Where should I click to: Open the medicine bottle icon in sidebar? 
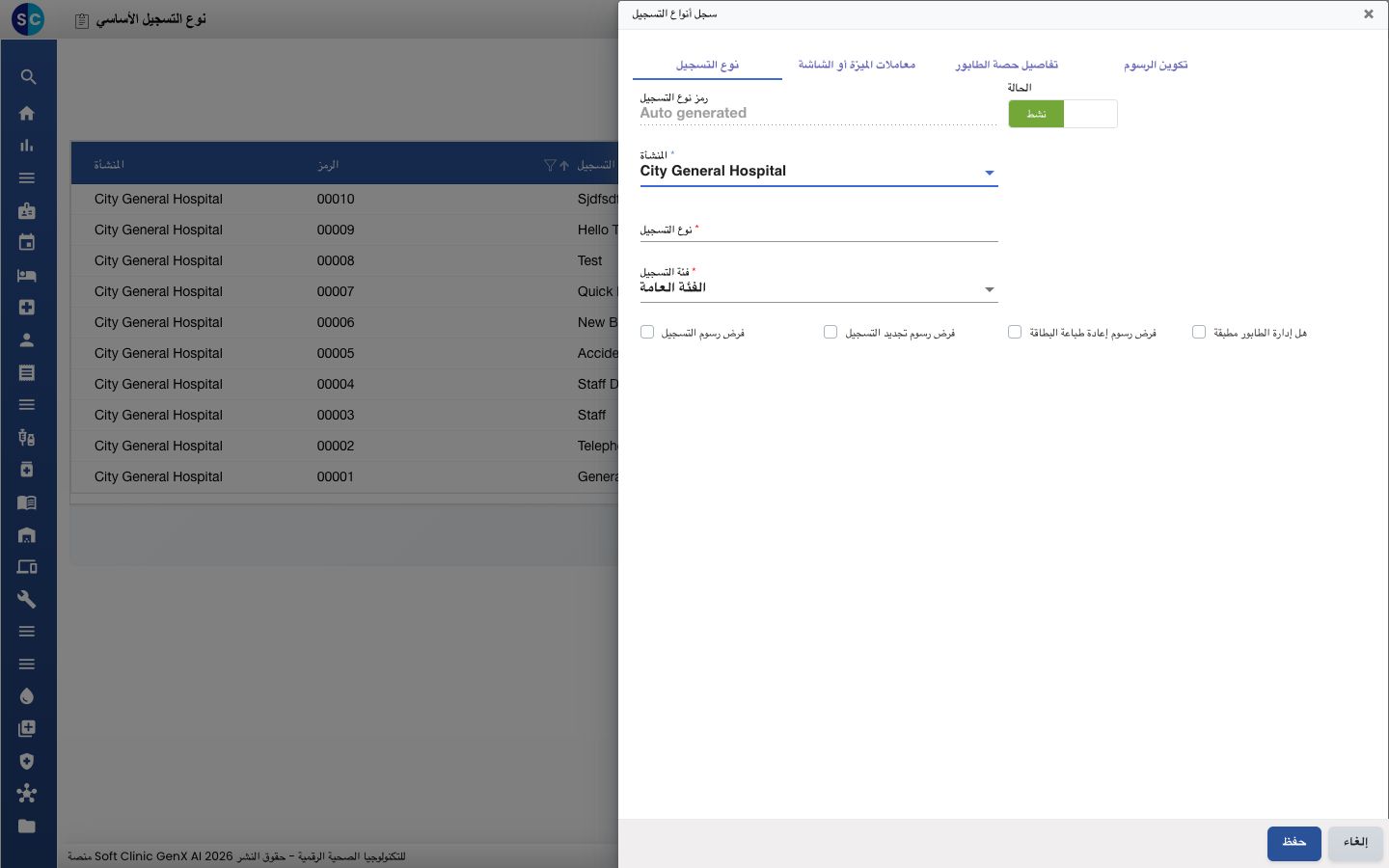tap(27, 470)
